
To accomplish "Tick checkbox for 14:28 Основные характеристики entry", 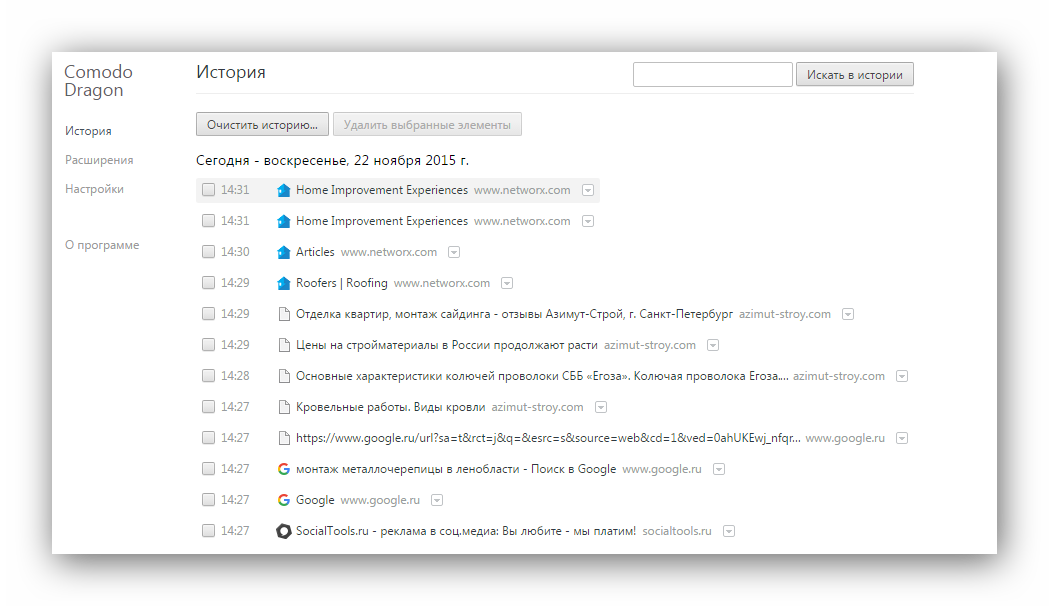I will point(209,376).
